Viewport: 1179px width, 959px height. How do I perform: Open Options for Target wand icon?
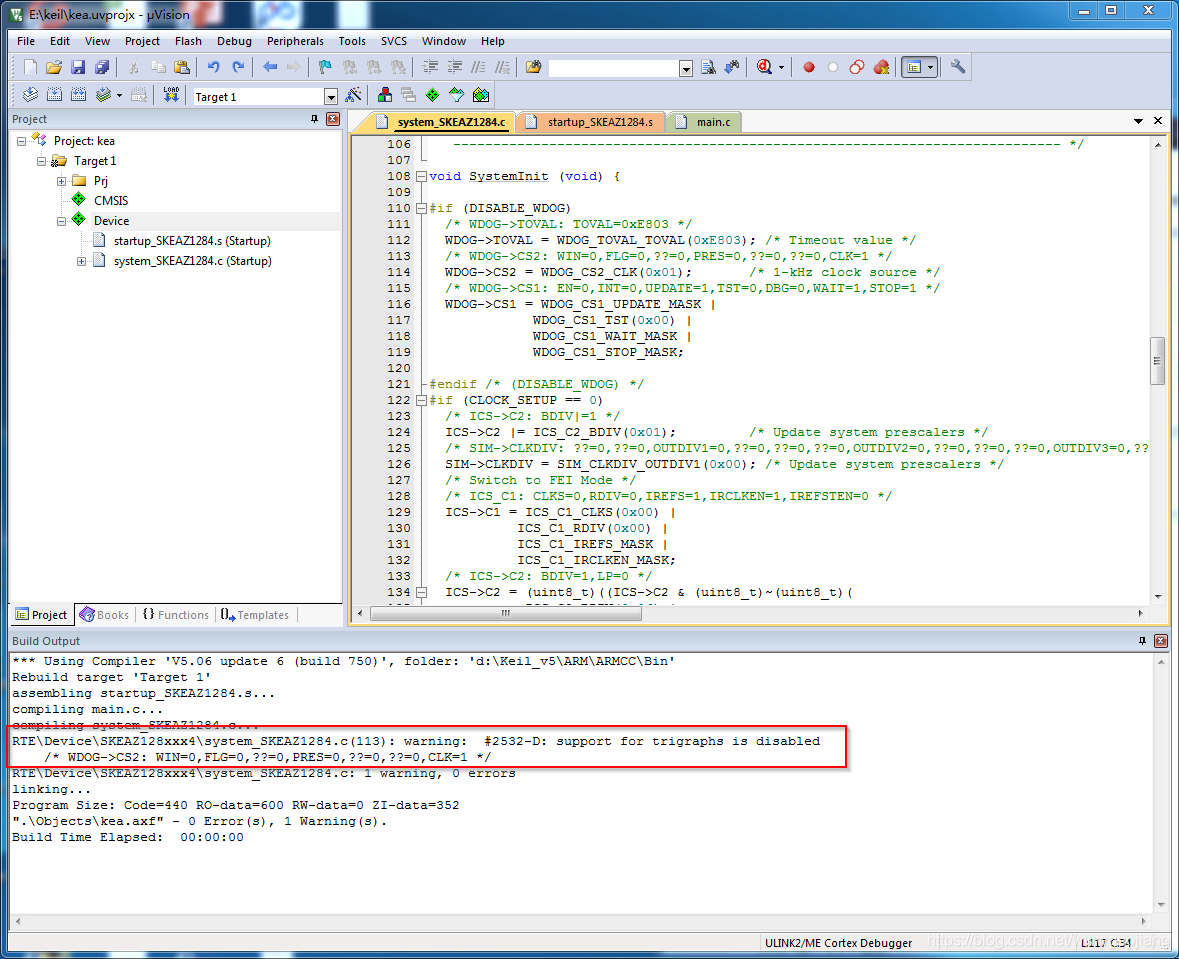[353, 95]
